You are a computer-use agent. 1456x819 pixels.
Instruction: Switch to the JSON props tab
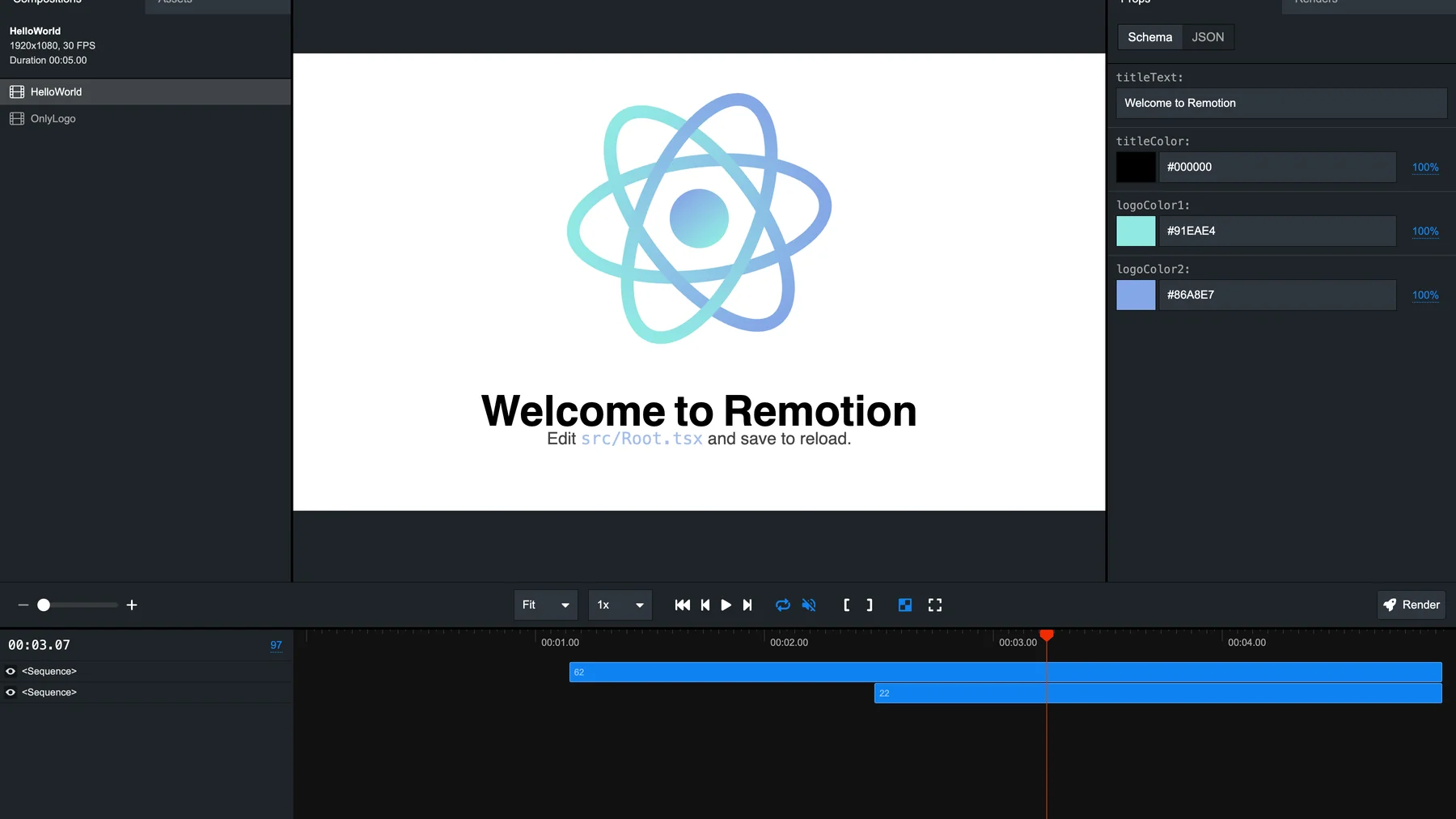tap(1208, 36)
